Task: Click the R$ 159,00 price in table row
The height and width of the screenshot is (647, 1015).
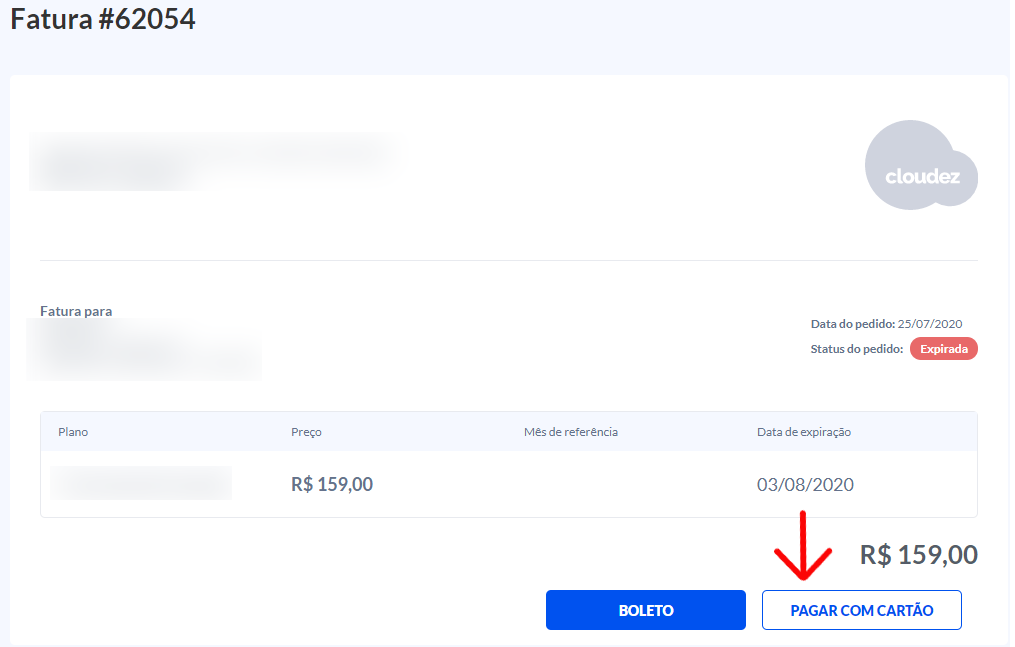Action: tap(332, 485)
